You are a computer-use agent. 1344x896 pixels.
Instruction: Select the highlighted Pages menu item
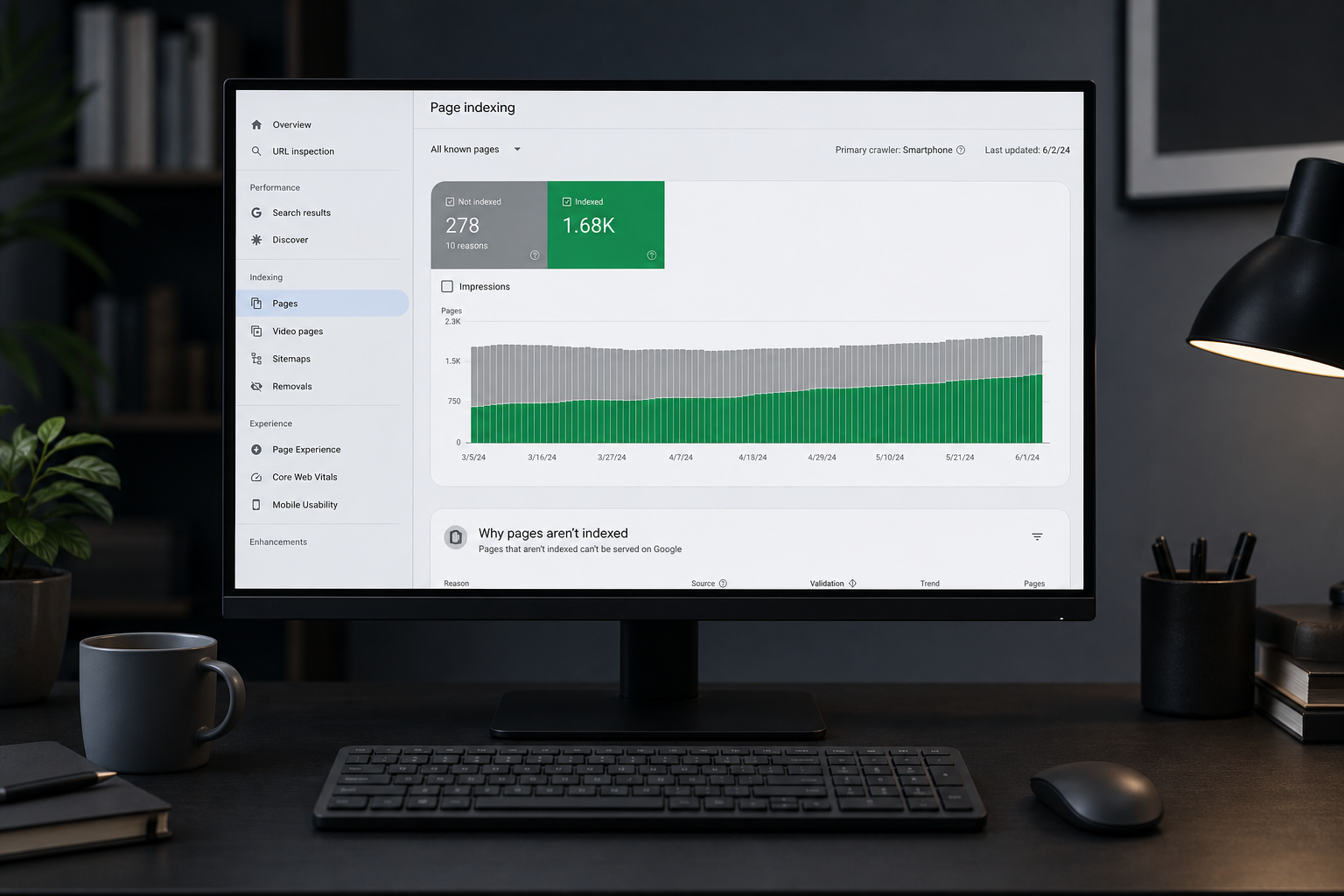pos(322,304)
